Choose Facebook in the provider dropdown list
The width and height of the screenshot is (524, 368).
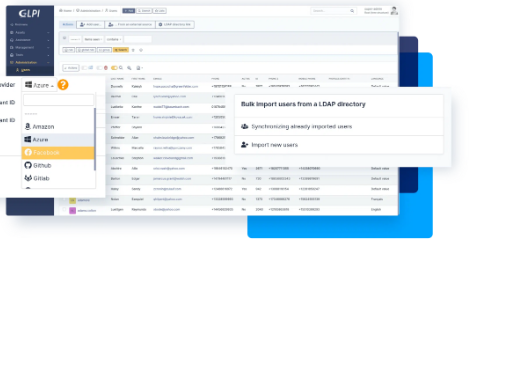click(x=58, y=152)
